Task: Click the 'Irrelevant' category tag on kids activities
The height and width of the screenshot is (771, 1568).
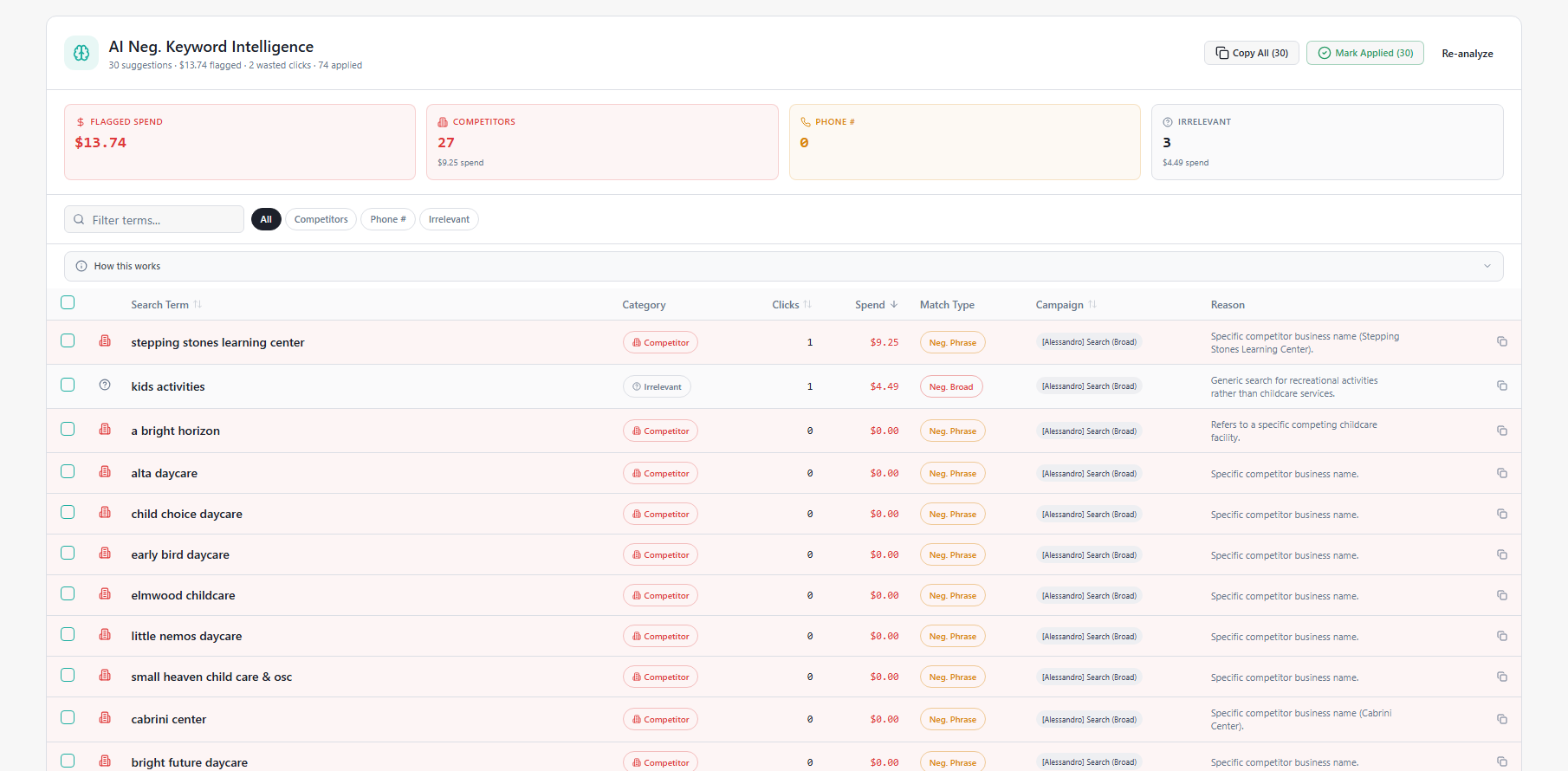Action: coord(657,386)
